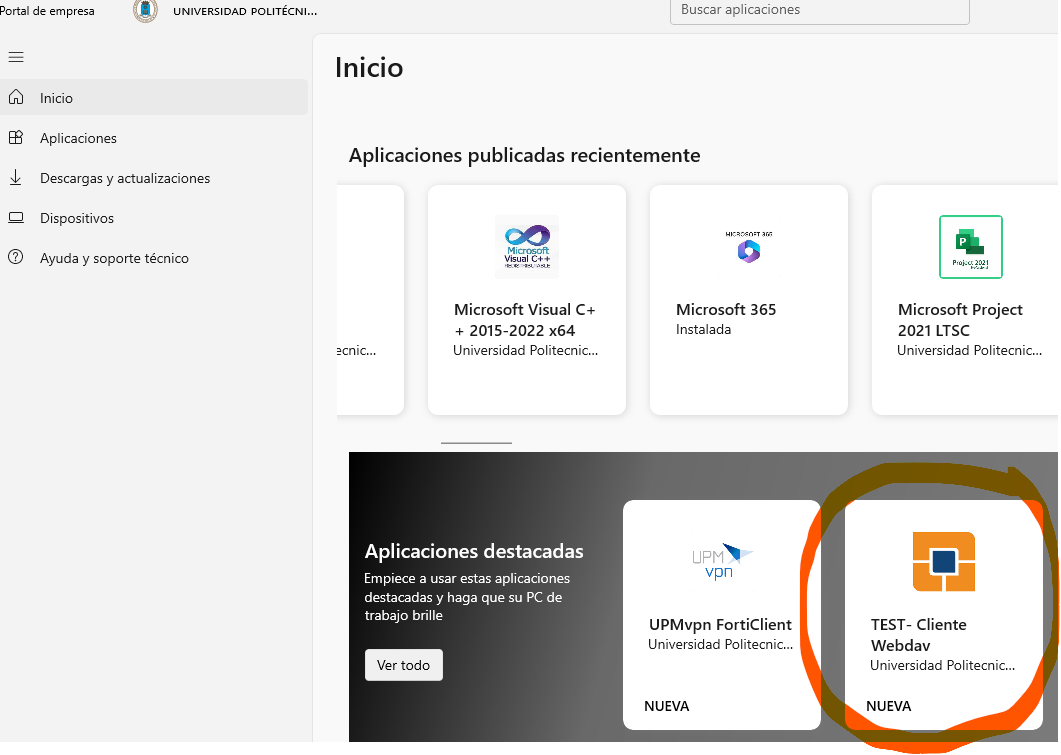The width and height of the screenshot is (1061, 755).
Task: Select Inicio in the sidebar
Action: [154, 97]
